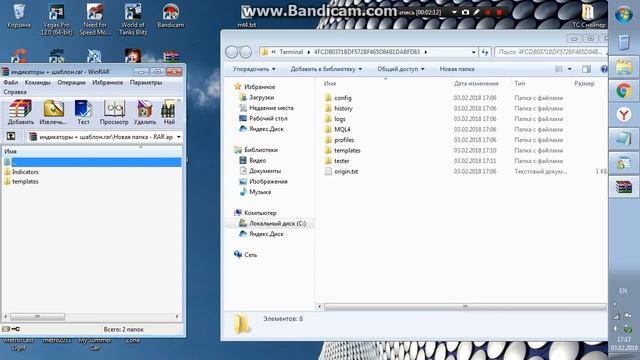Select the profiles folder in Explorer
The height and width of the screenshot is (360, 640).
pyautogui.click(x=339, y=140)
